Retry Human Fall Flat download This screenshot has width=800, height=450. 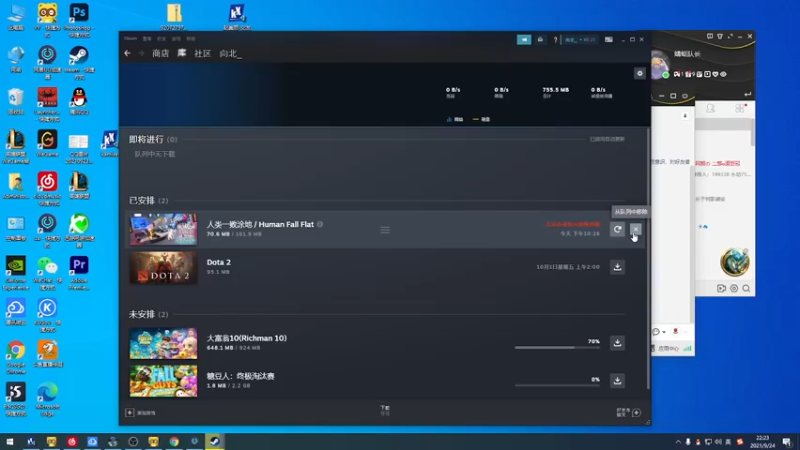tap(617, 230)
